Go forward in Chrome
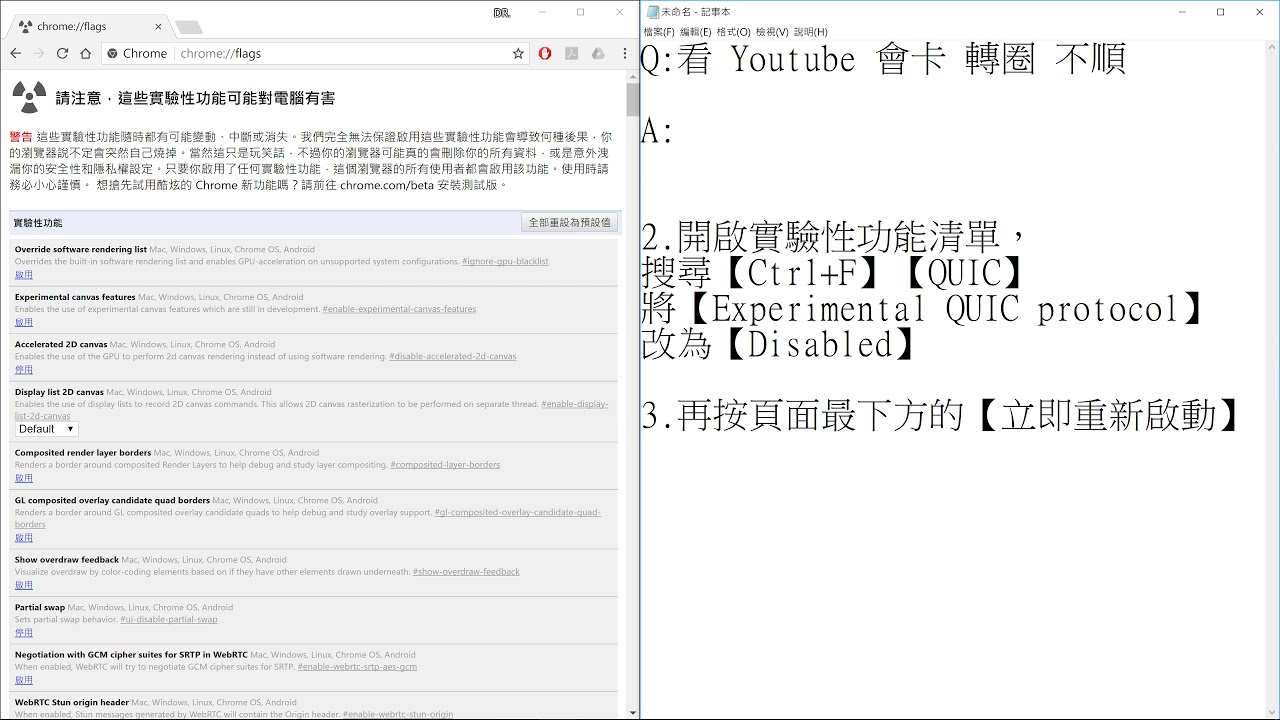 coord(39,53)
